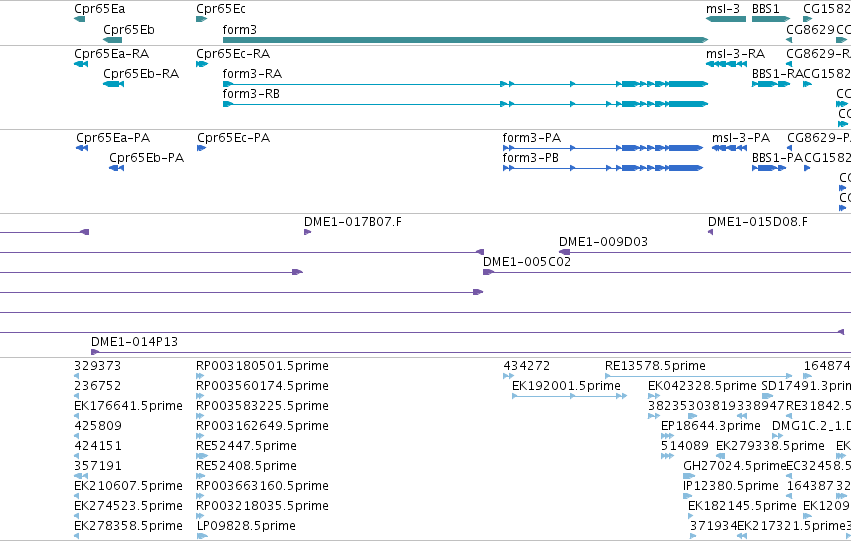Select the form3 gene bar
This screenshot has width=851, height=541.
point(465,40)
